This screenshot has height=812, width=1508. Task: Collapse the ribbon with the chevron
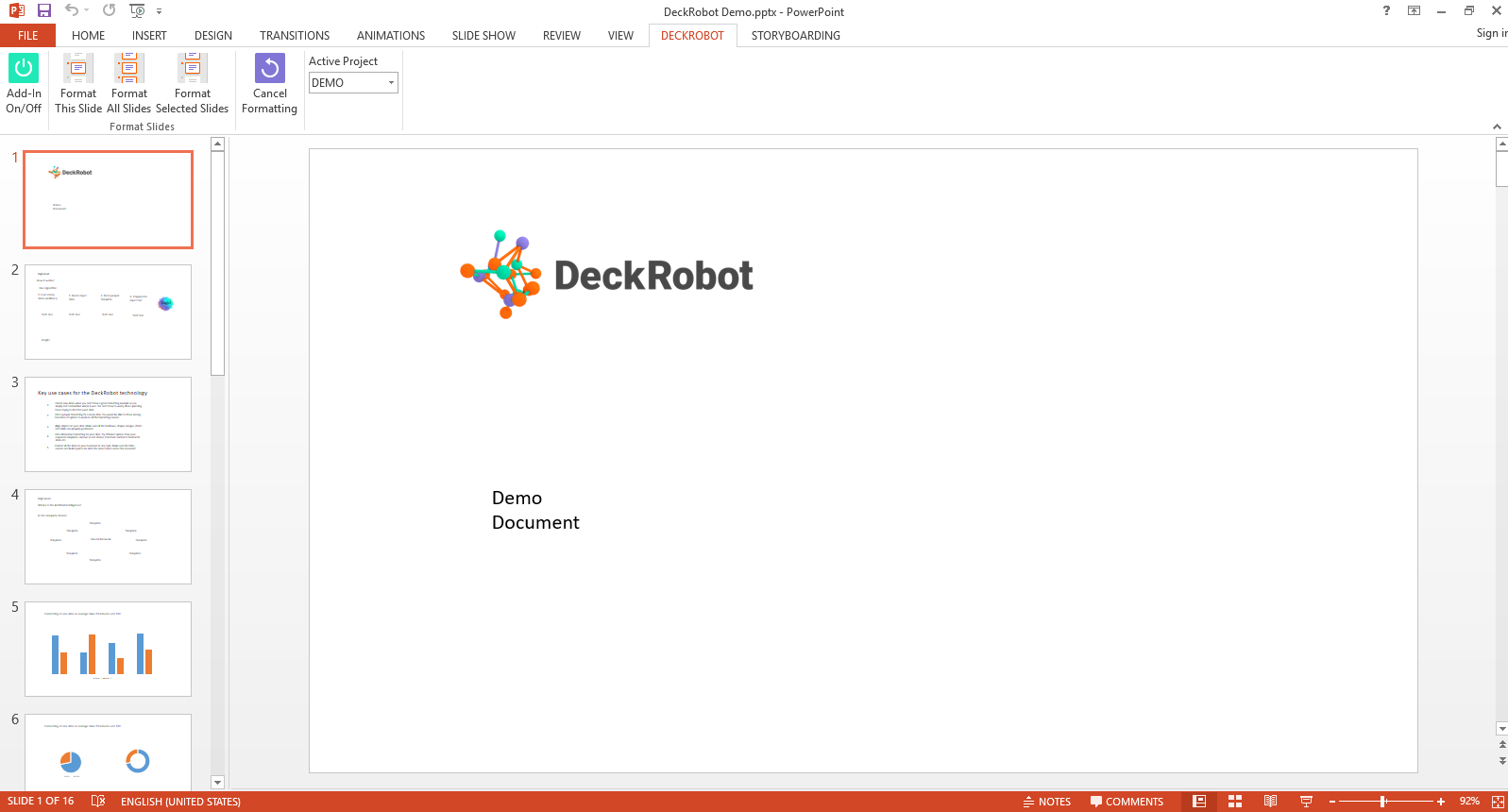point(1497,127)
